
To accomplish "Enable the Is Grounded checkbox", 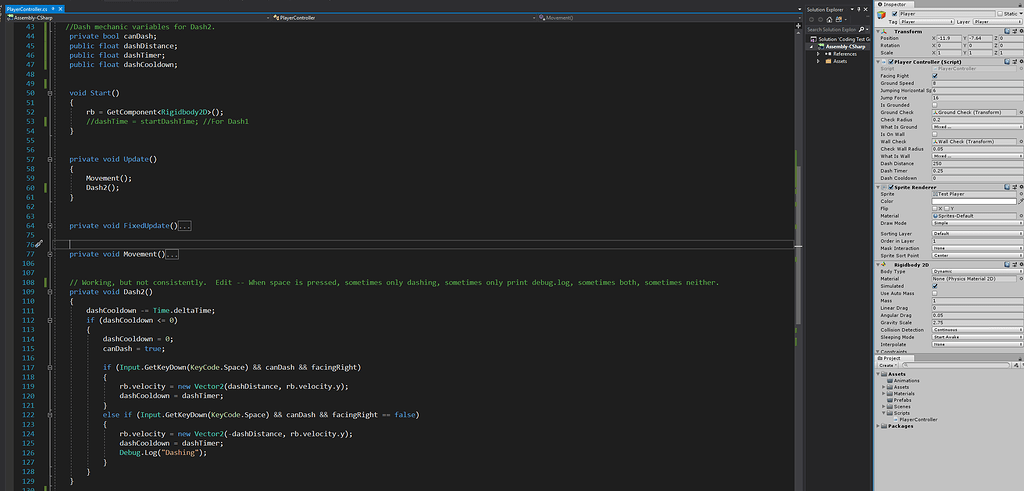I will [x=935, y=105].
